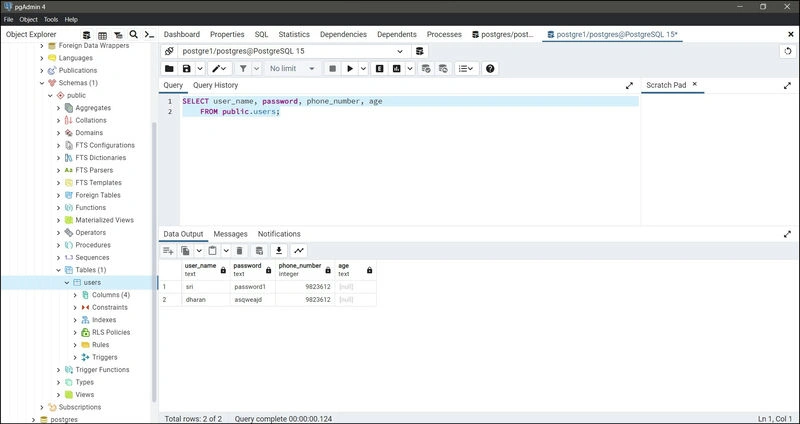Image resolution: width=800 pixels, height=424 pixels.
Task: Open the Tools menu
Action: point(51,19)
